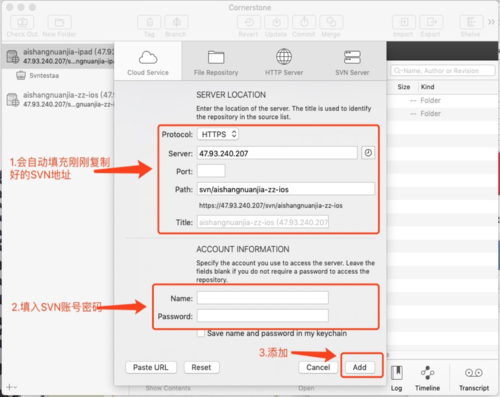Open the Timeline view icon
This screenshot has height=397, width=500.
[x=427, y=373]
